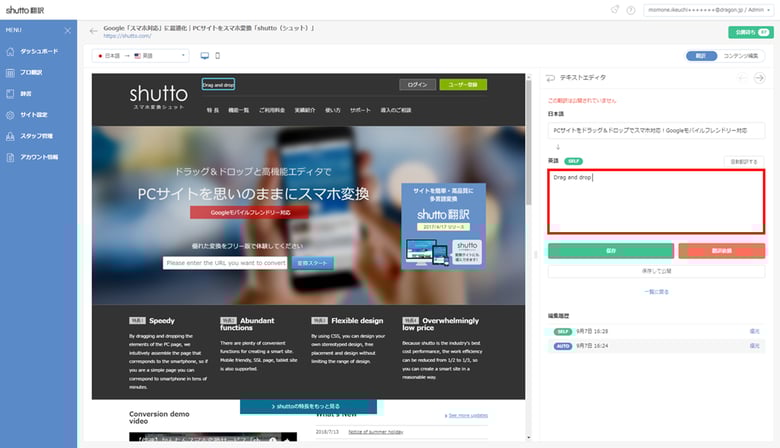
Task: Click the highlighted Drag and drop text in preview
Action: coord(218,85)
